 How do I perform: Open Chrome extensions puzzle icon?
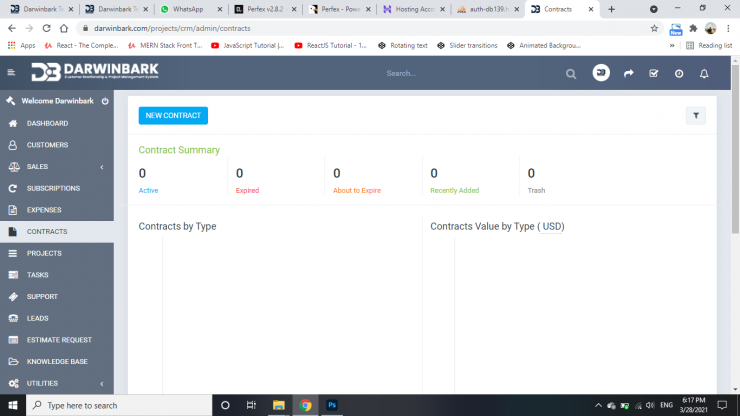[x=693, y=28]
